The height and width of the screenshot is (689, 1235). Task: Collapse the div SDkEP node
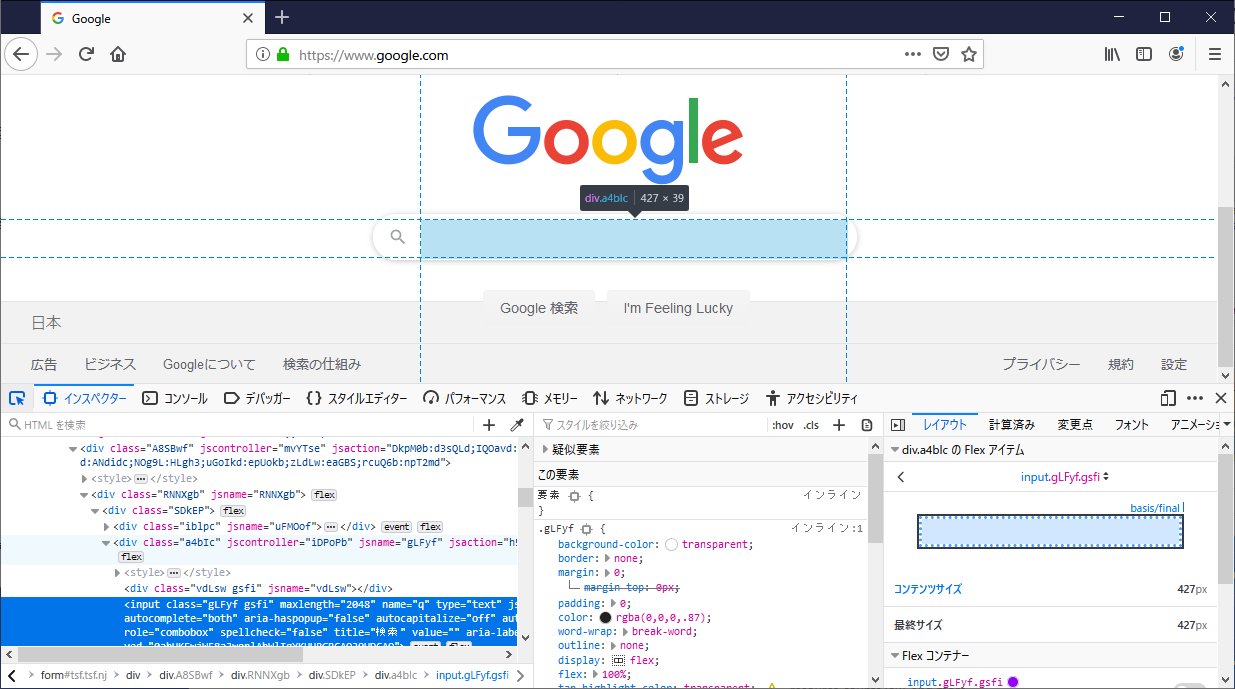tap(96, 510)
